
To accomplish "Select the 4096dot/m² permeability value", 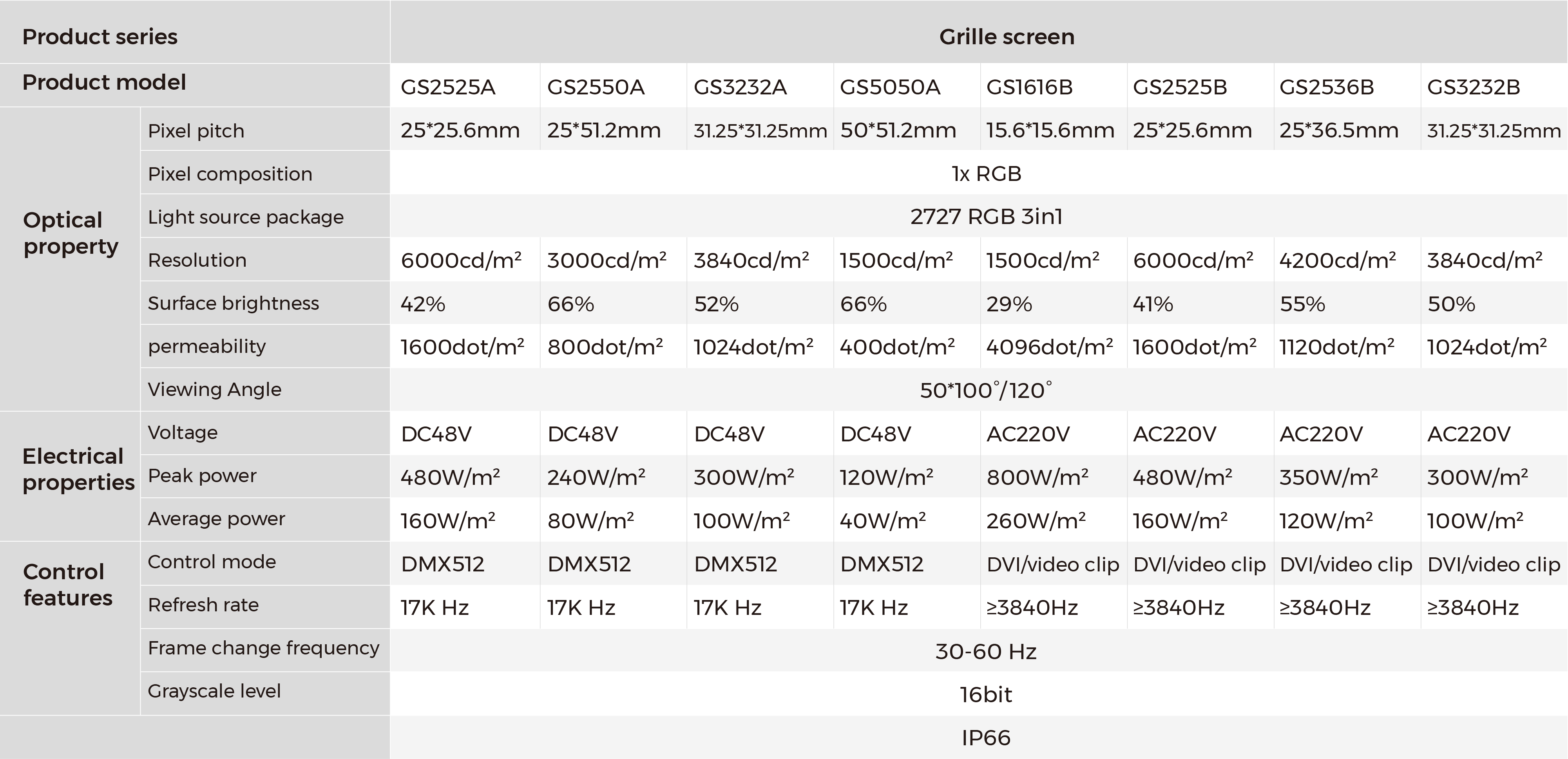I will point(1049,346).
